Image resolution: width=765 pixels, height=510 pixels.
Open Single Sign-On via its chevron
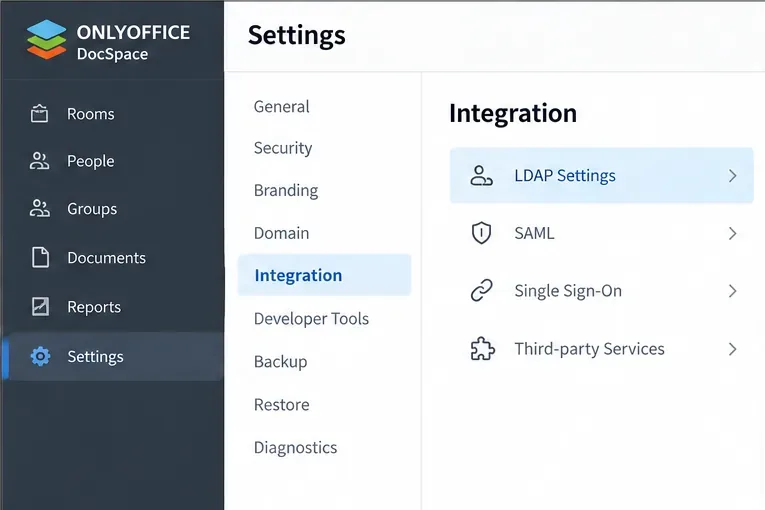732,291
